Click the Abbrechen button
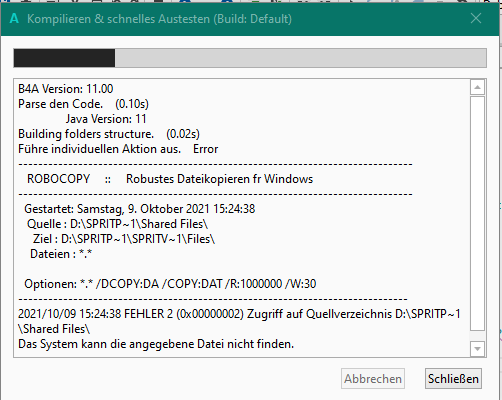Image resolution: width=502 pixels, height=400 pixels. click(373, 379)
